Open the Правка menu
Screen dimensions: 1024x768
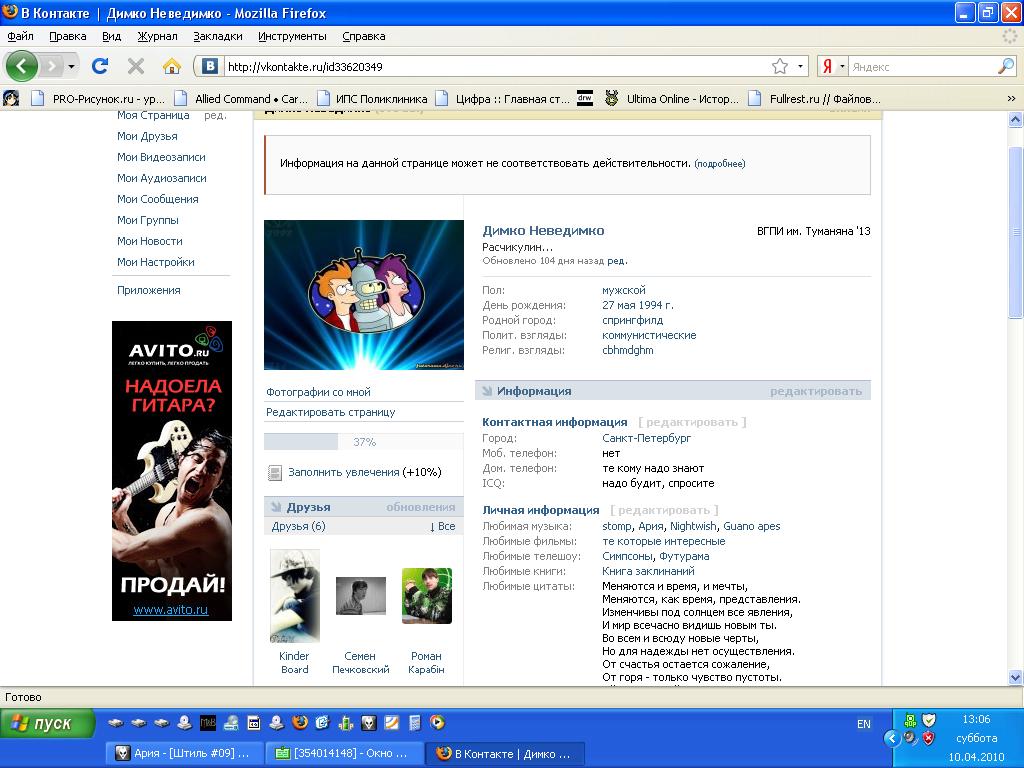68,36
